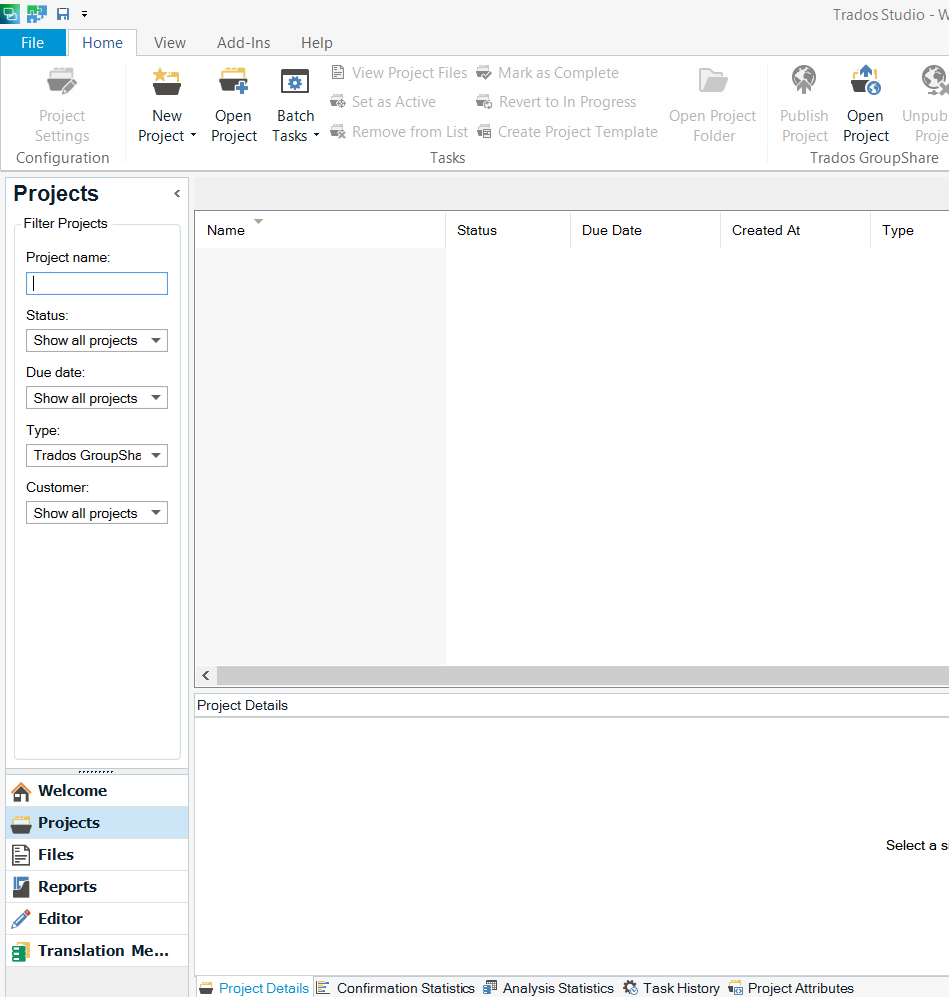Open the Welcome view

click(97, 790)
